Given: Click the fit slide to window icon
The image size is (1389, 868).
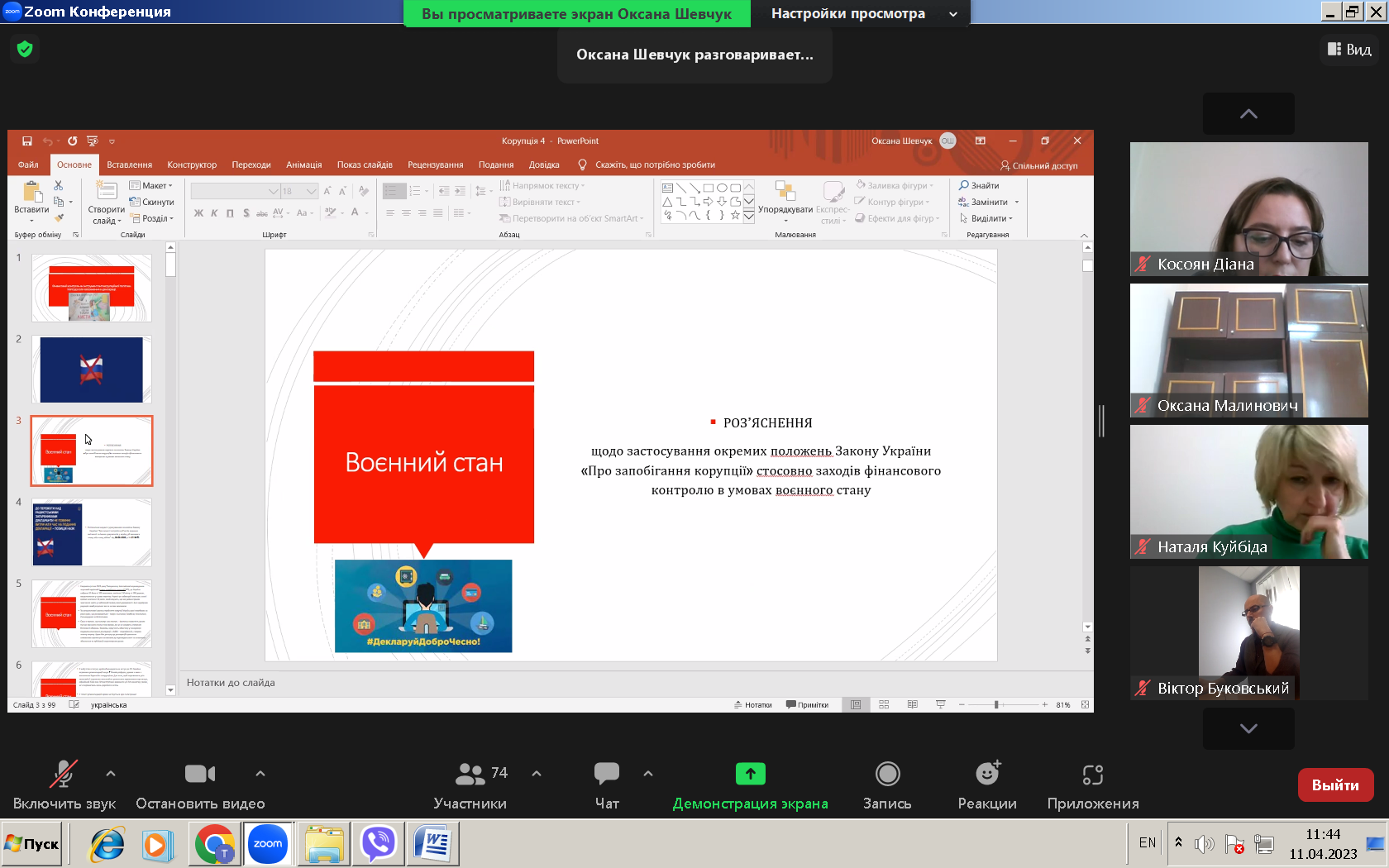Looking at the screenshot, I should tap(1085, 705).
